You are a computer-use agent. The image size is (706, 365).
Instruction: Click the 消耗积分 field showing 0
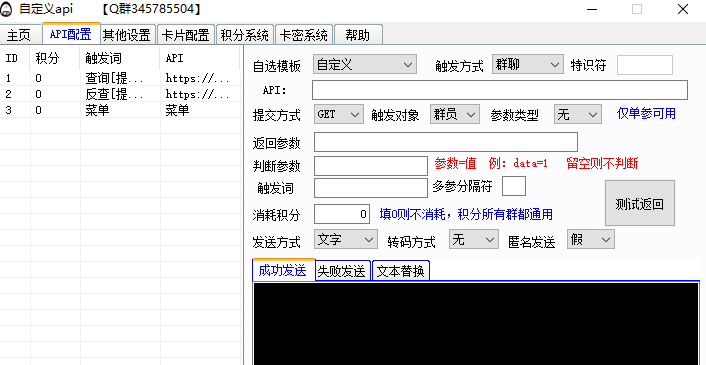[x=342, y=214]
